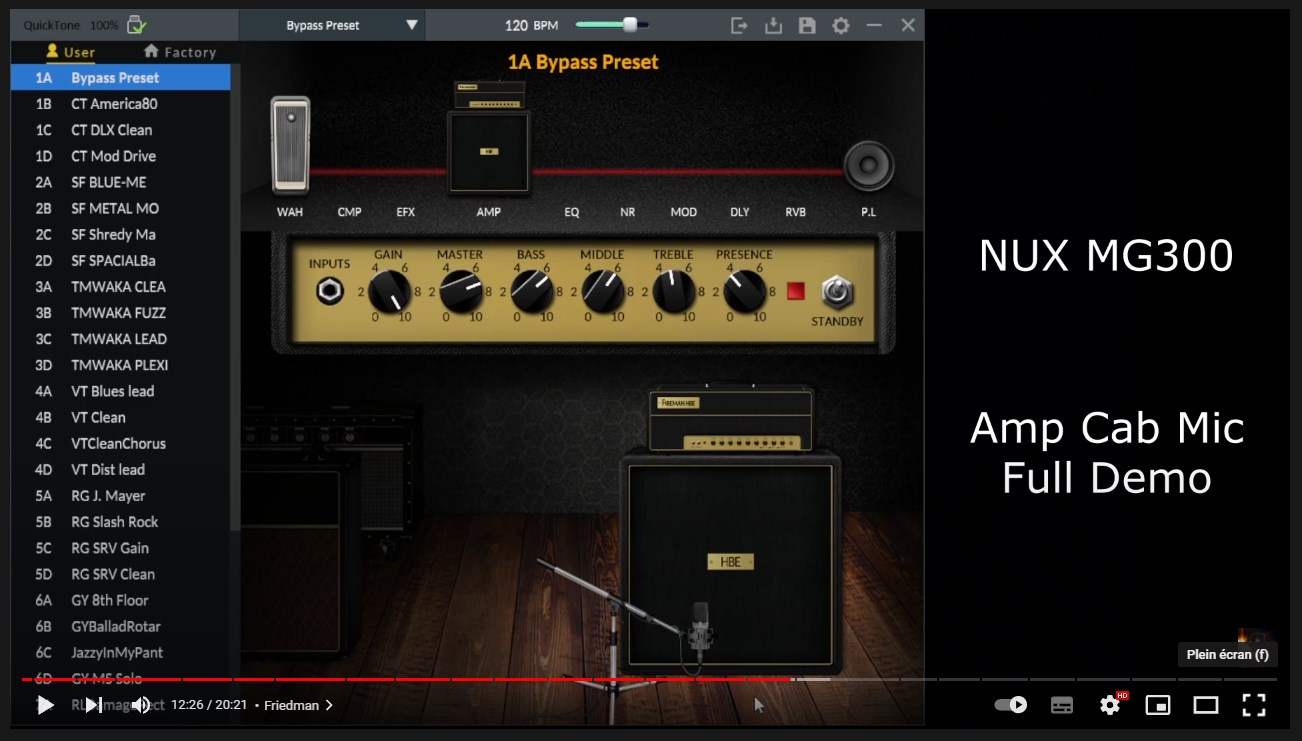Select the P.L speaker icon
This screenshot has width=1302, height=741.
(868, 166)
